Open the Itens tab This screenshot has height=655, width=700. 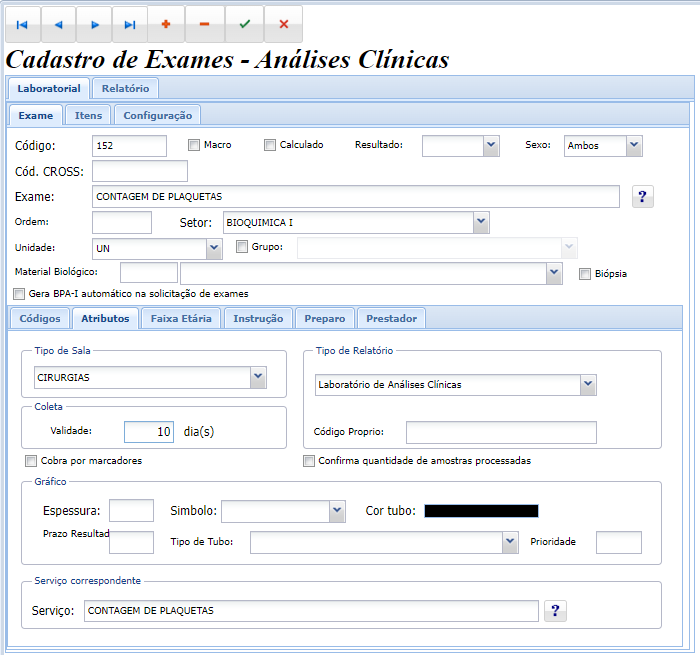click(x=88, y=116)
